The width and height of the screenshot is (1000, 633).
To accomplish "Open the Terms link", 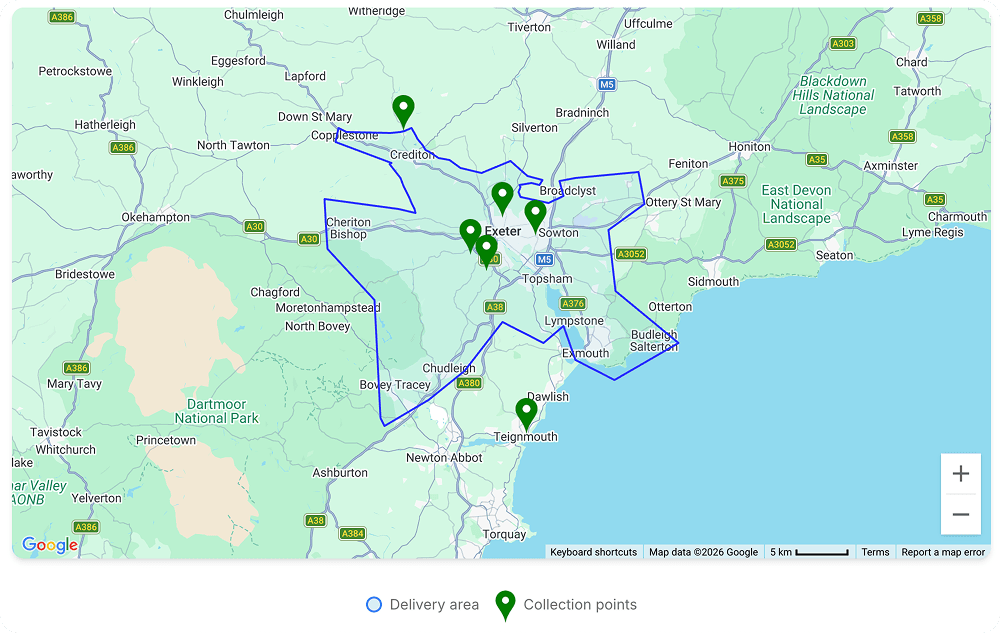I will tap(875, 552).
